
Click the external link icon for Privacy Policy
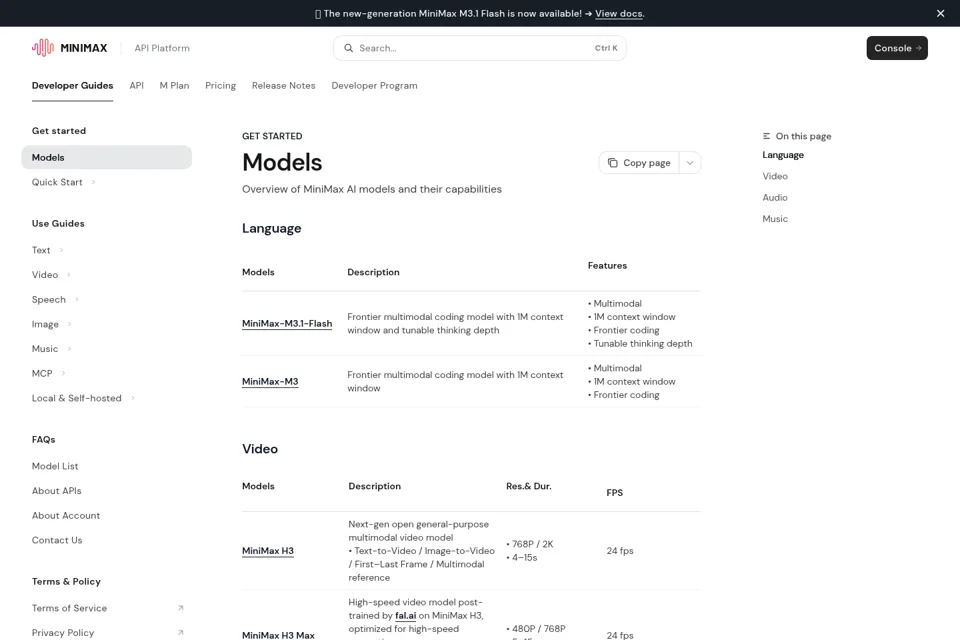pyautogui.click(x=181, y=633)
